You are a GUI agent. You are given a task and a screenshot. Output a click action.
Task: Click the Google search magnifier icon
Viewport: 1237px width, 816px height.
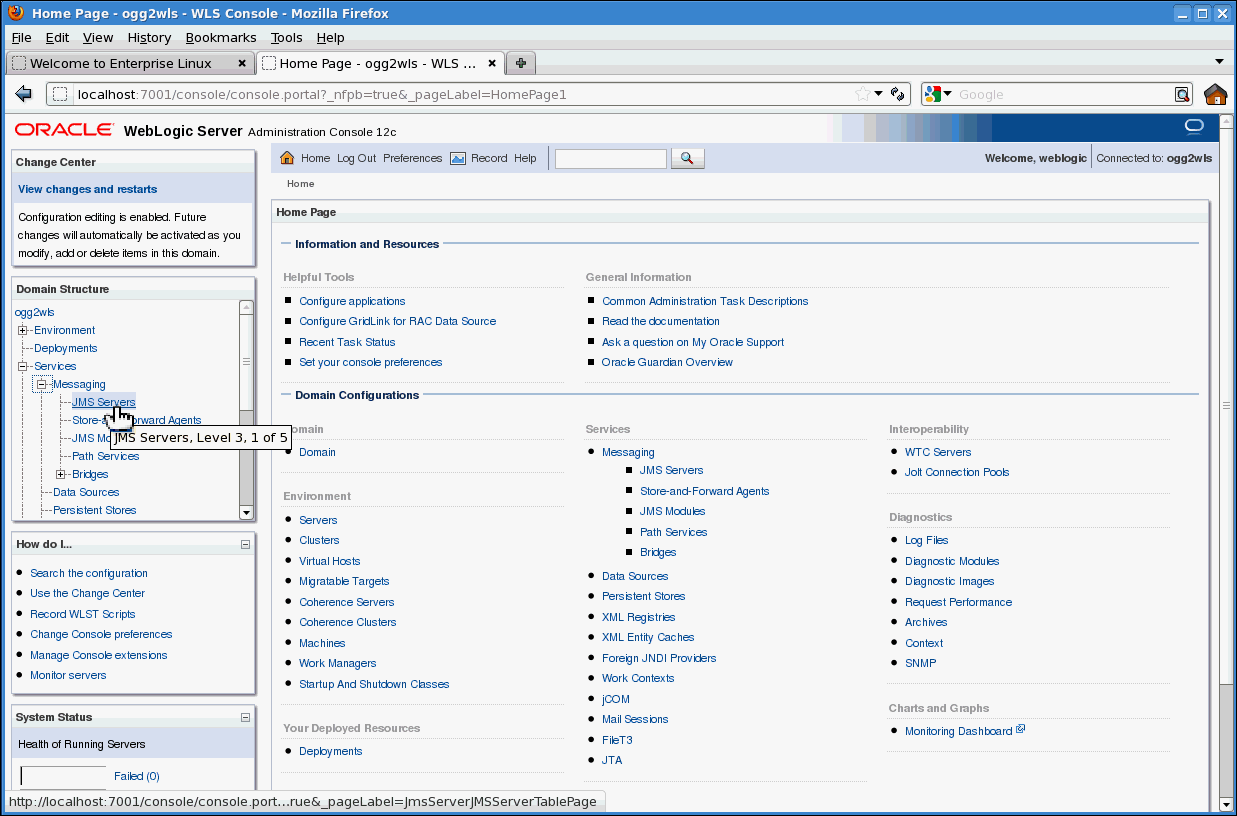tap(1183, 94)
